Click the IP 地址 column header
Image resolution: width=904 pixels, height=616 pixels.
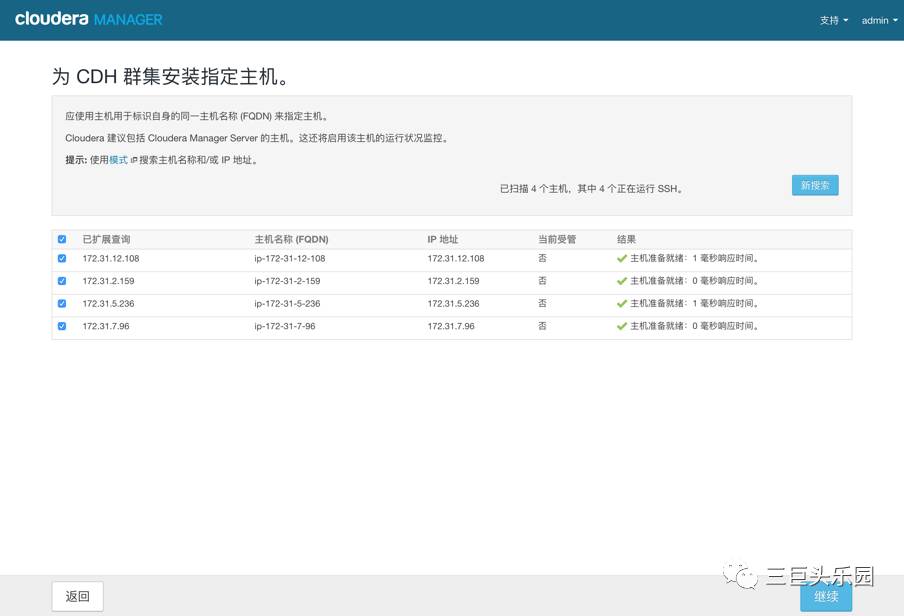442,239
